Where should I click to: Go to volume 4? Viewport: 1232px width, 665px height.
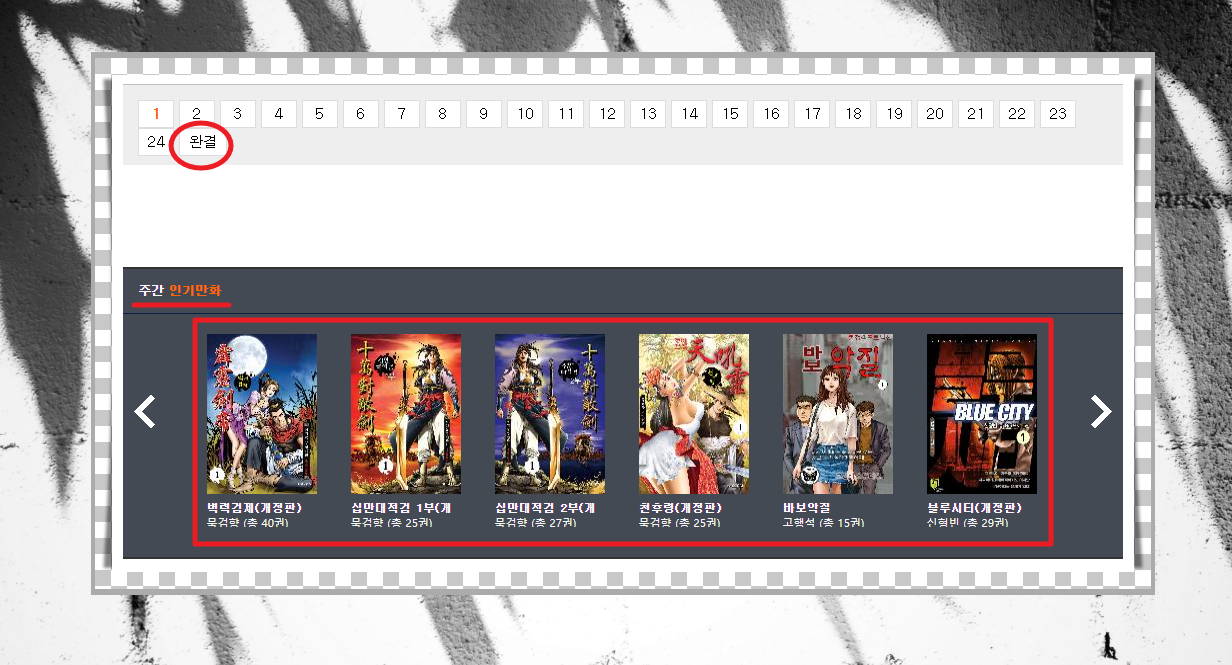pos(279,114)
